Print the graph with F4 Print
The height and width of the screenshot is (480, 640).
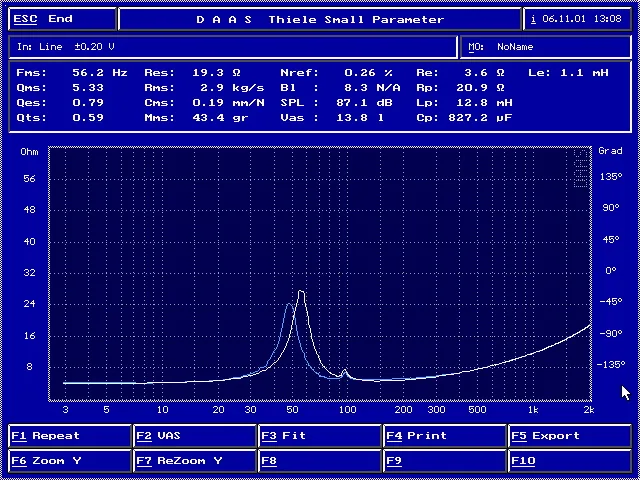[x=444, y=436]
